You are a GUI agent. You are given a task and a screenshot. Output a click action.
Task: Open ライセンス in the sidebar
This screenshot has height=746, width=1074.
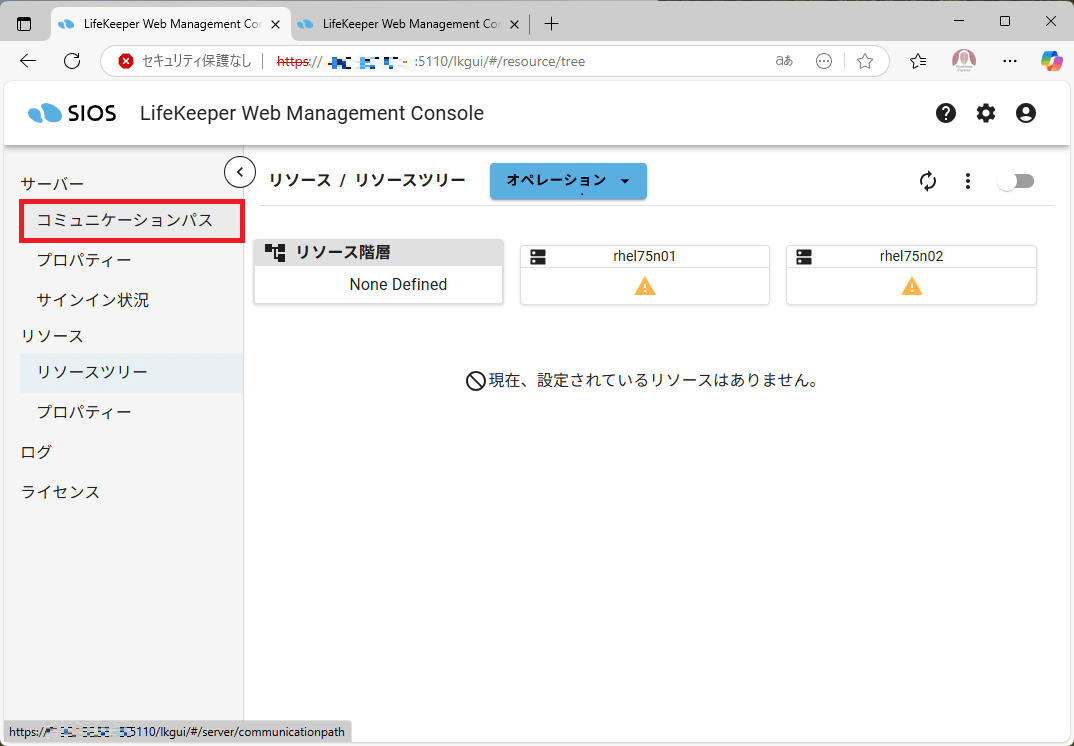60,492
